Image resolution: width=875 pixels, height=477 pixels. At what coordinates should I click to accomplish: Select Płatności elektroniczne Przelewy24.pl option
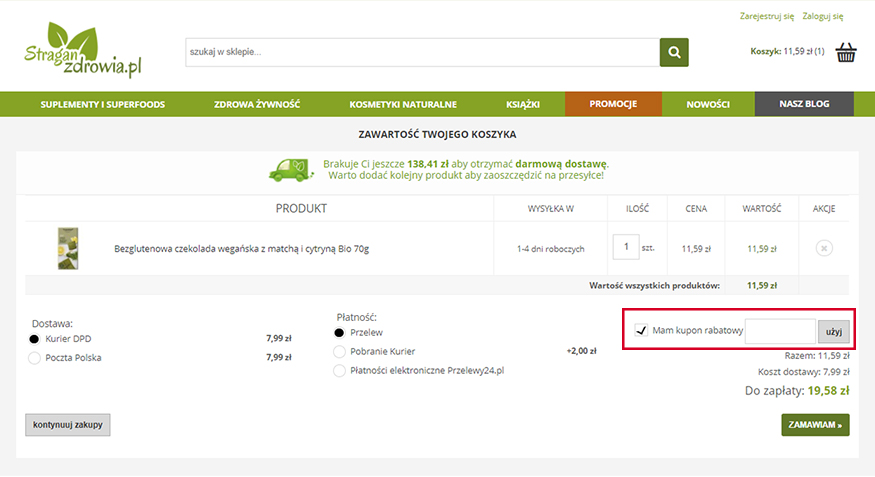click(x=340, y=370)
